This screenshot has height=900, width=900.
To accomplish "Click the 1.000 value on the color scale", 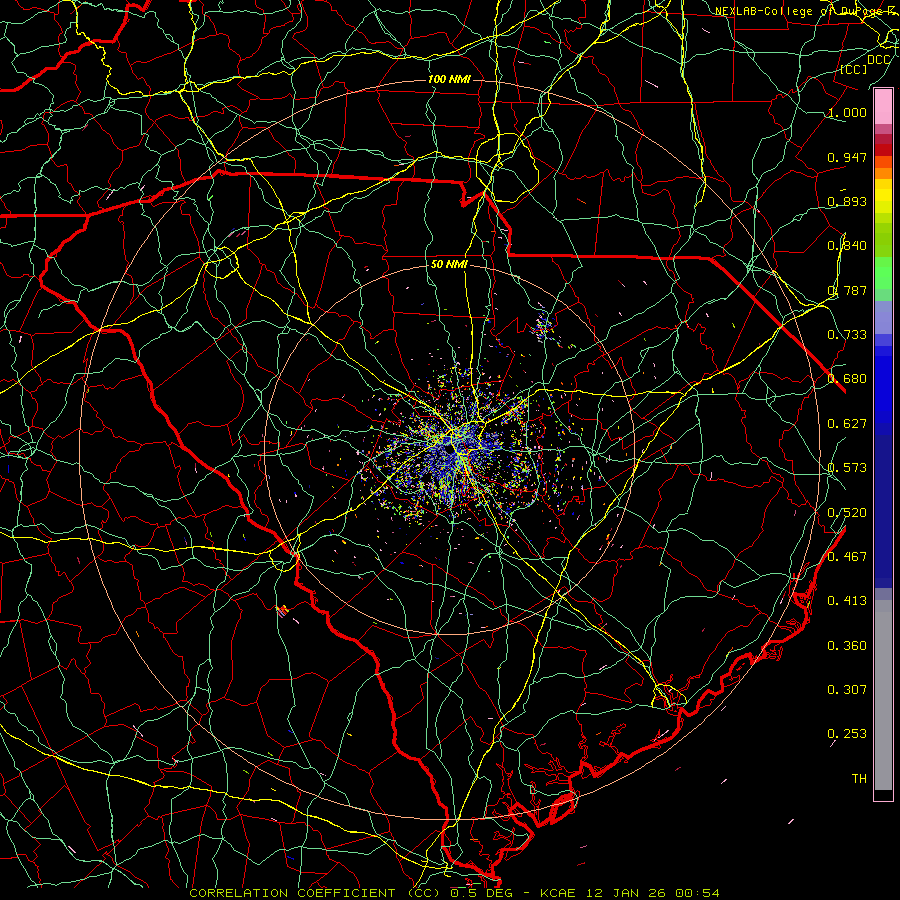I will point(847,112).
